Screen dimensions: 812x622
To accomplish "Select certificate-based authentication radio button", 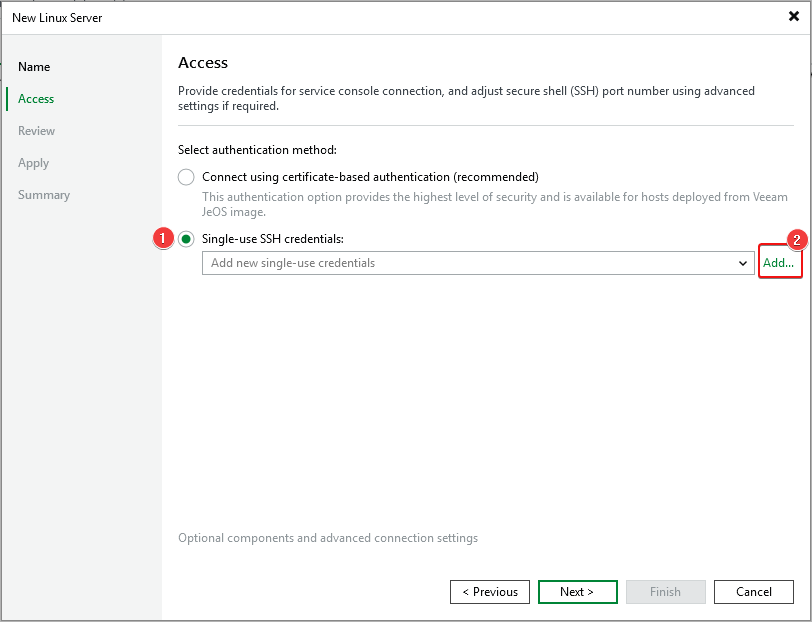I will (186, 177).
